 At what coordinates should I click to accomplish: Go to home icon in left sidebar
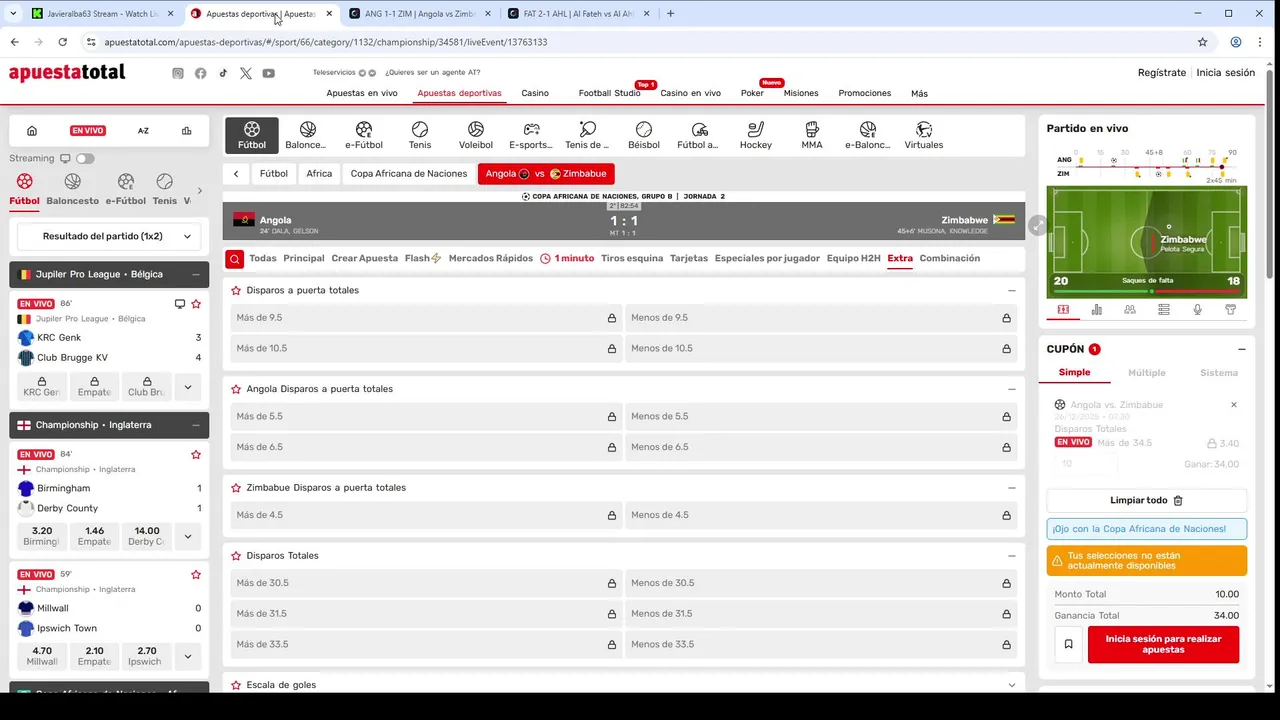click(x=32, y=131)
